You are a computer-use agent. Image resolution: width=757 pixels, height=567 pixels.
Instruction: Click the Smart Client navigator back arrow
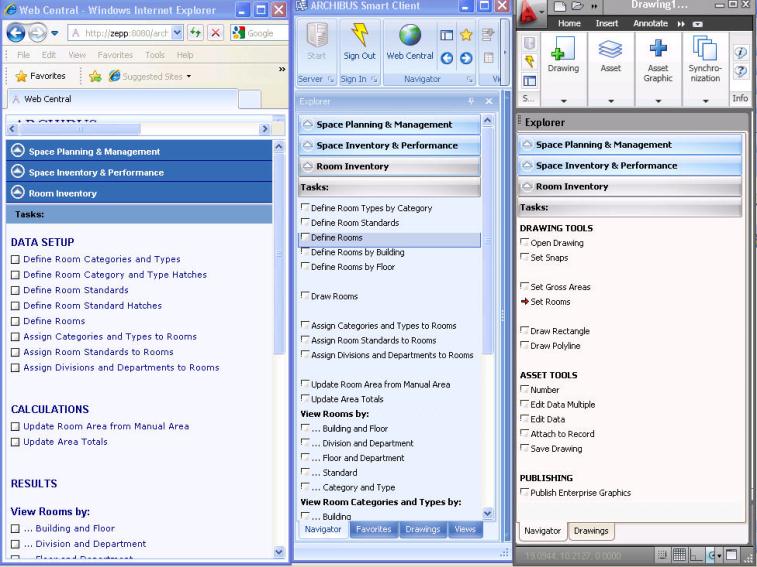(447, 58)
